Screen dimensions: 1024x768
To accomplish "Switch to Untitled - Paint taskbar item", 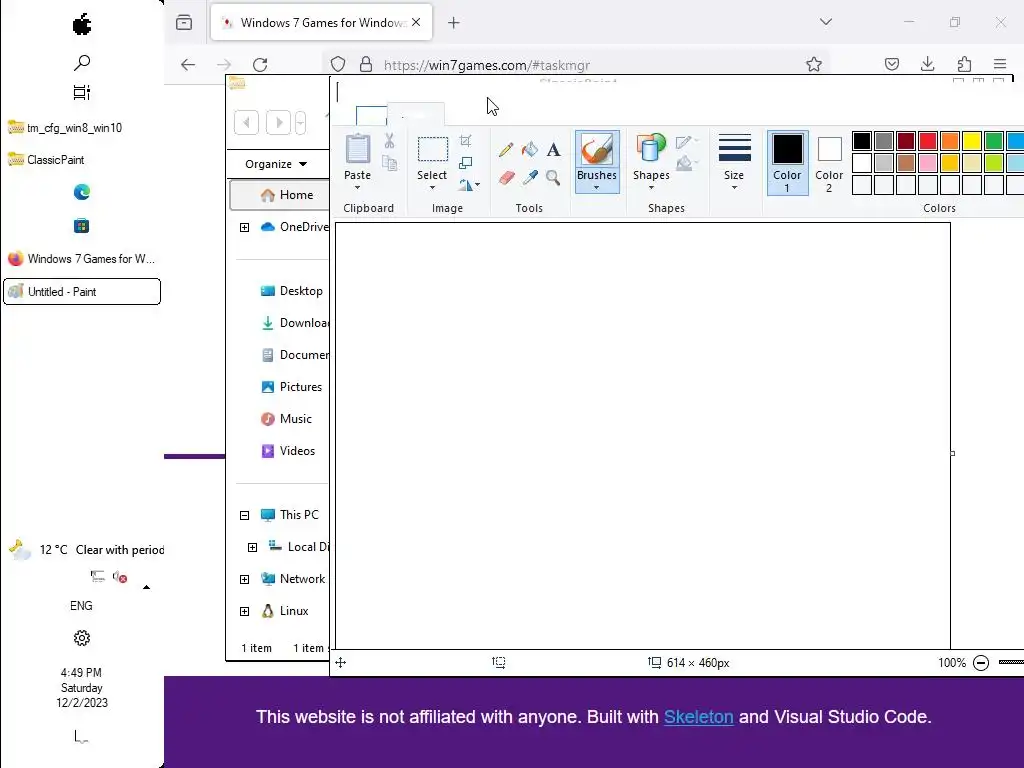I will [82, 291].
